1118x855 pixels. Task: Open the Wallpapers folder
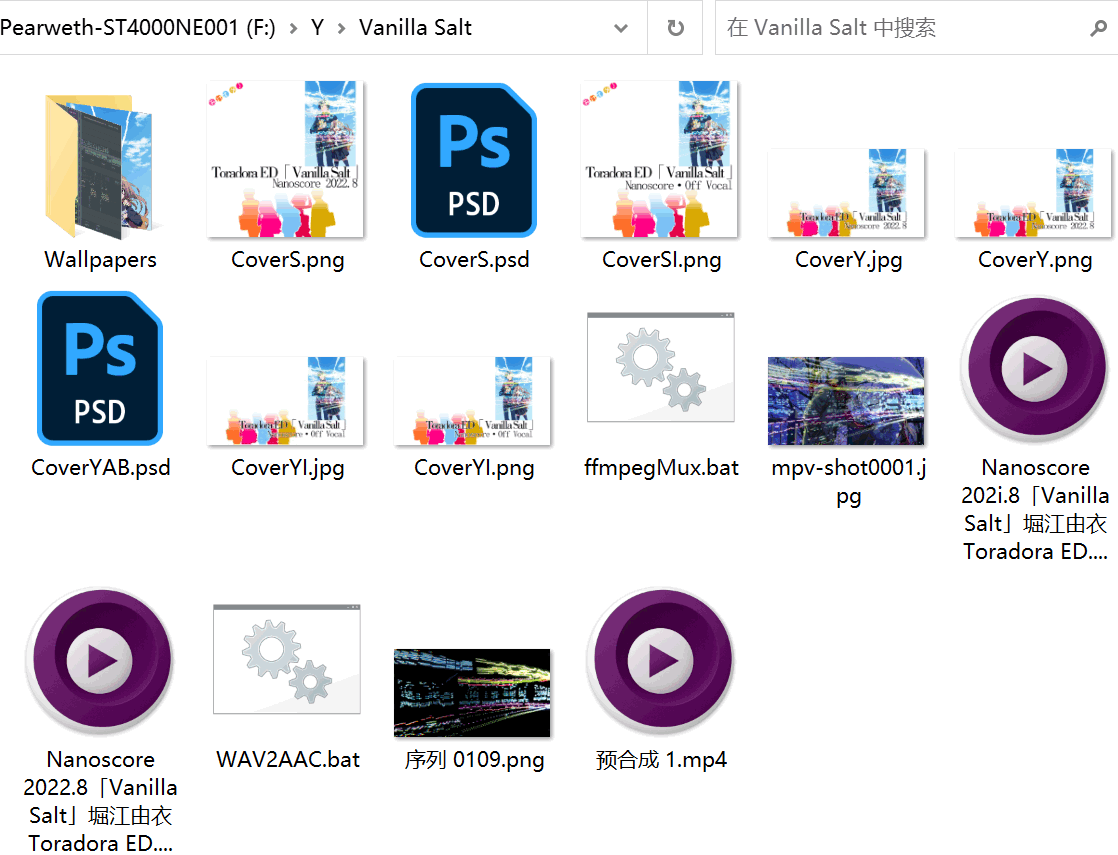click(x=100, y=167)
